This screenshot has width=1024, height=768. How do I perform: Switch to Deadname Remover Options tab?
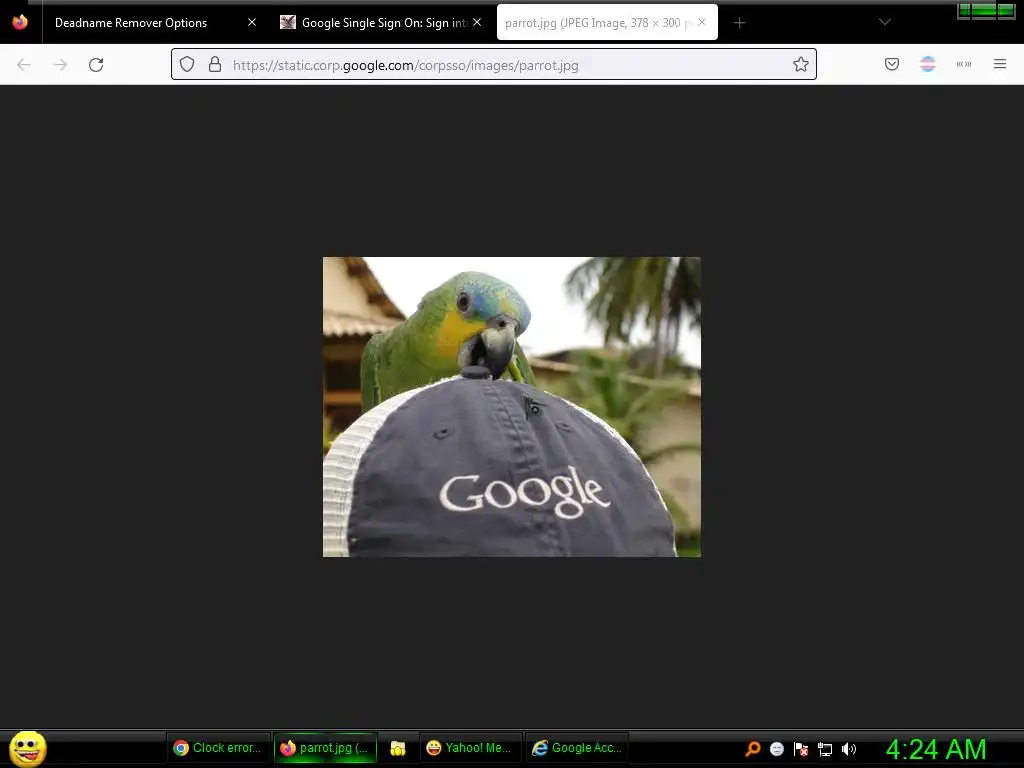point(152,23)
